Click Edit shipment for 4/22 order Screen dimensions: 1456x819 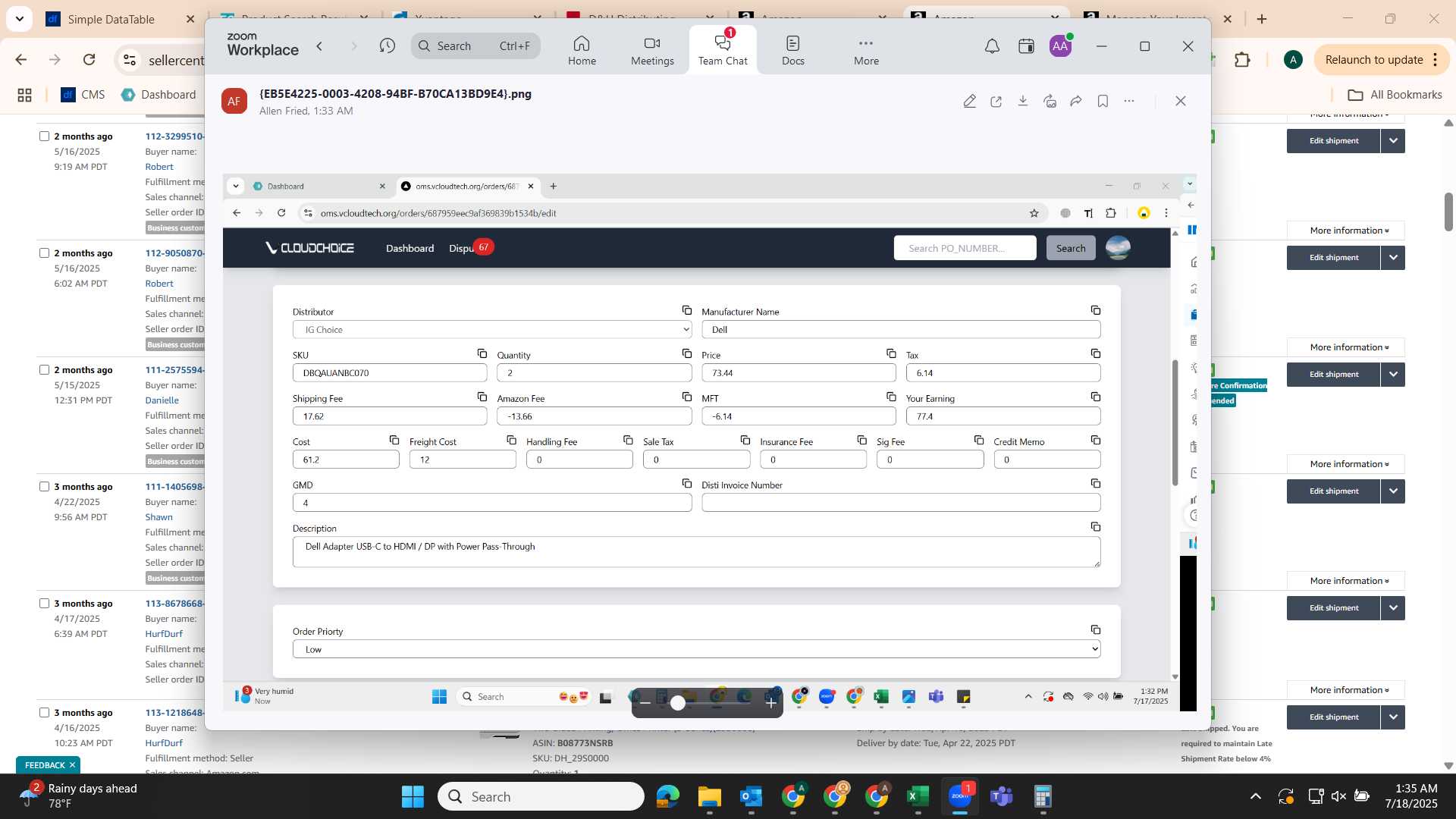click(1333, 491)
